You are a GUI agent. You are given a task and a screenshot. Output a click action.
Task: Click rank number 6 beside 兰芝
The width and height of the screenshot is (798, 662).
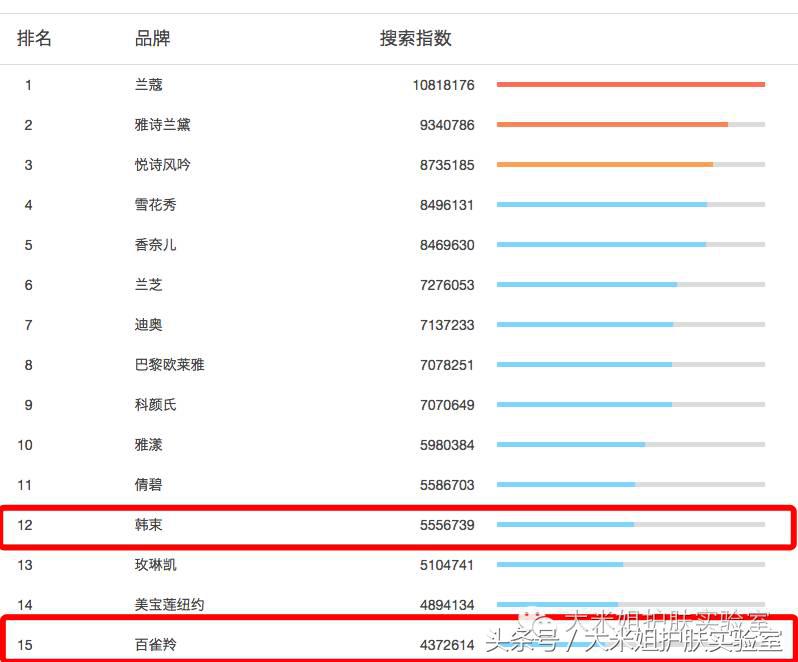(28, 285)
